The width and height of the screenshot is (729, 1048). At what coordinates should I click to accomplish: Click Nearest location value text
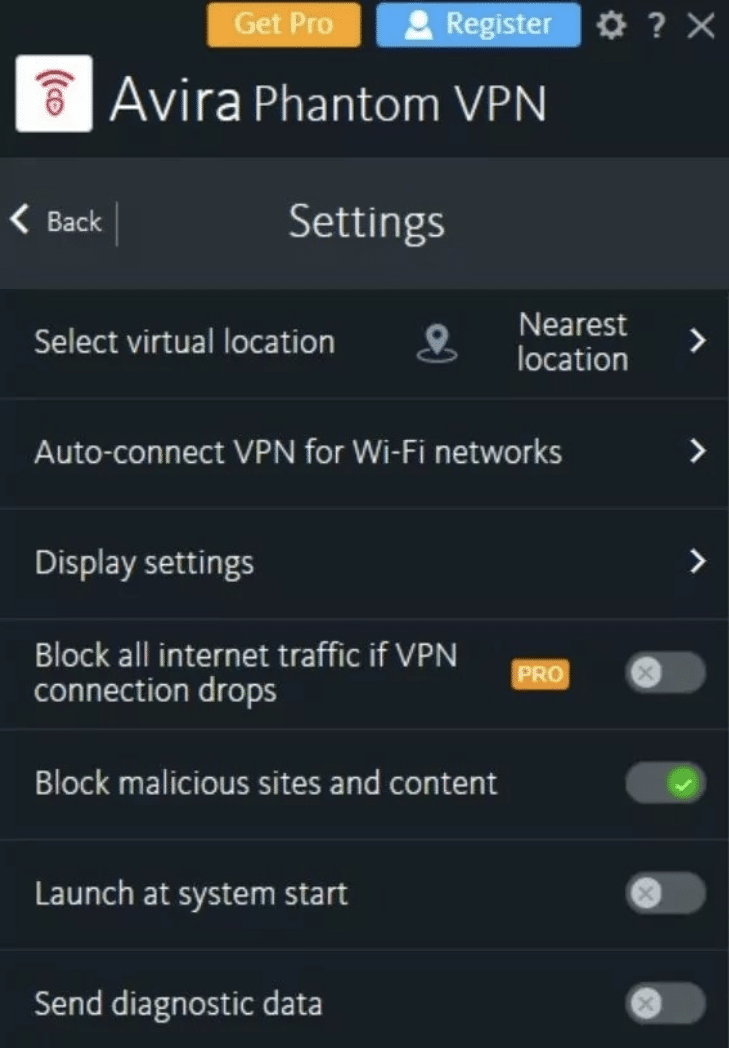point(573,342)
